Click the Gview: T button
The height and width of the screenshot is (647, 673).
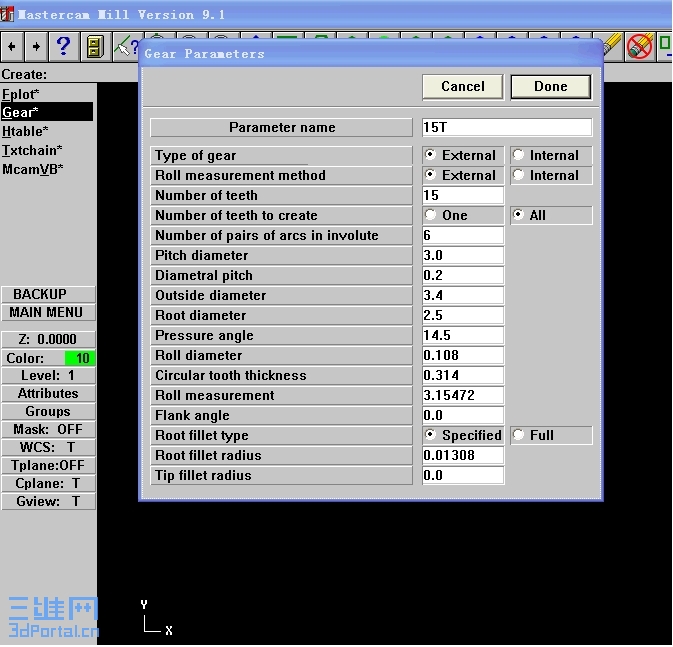click(48, 501)
